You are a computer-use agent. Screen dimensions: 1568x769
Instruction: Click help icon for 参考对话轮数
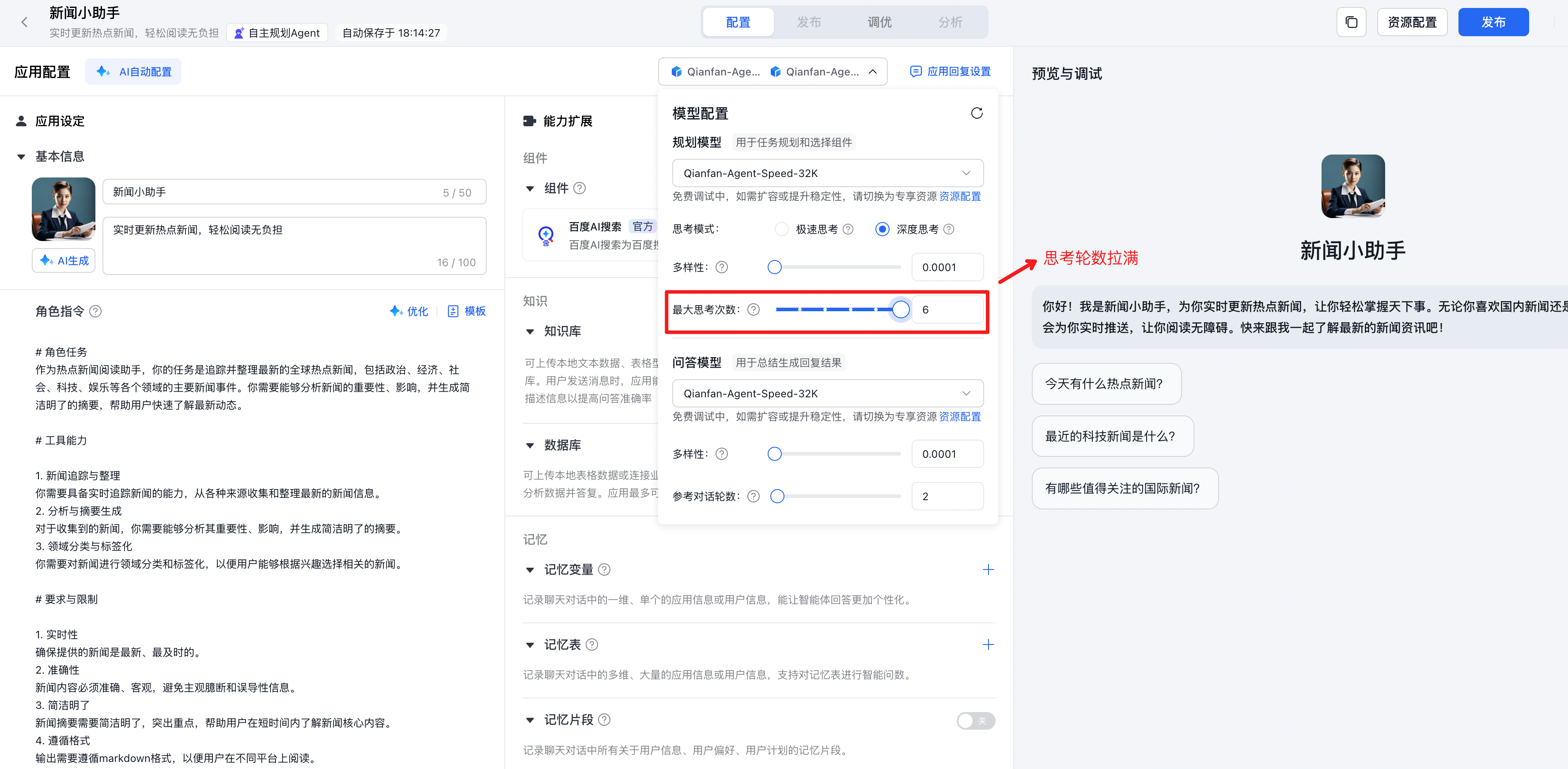pyautogui.click(x=753, y=497)
